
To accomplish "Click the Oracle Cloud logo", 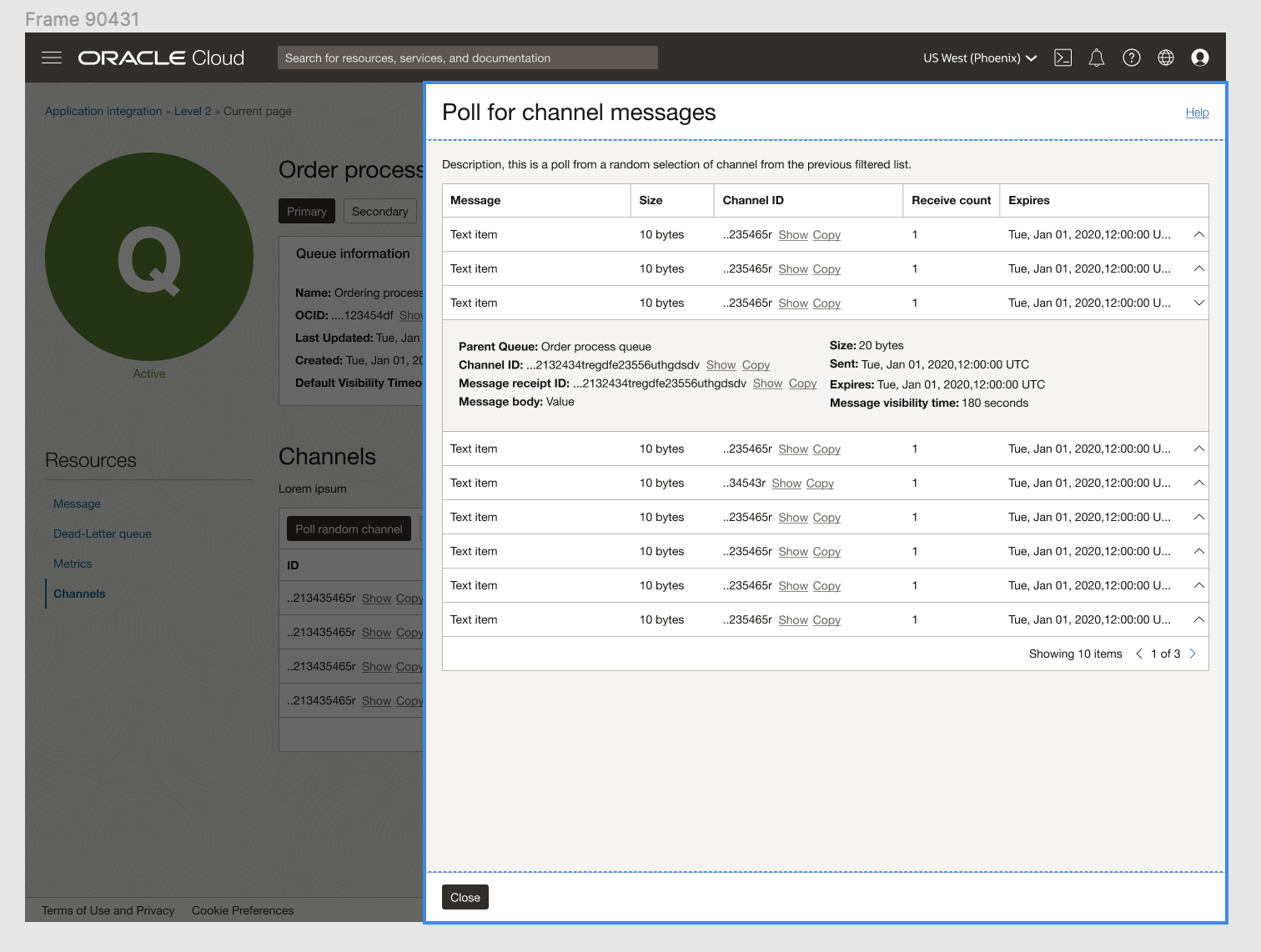I will point(160,57).
